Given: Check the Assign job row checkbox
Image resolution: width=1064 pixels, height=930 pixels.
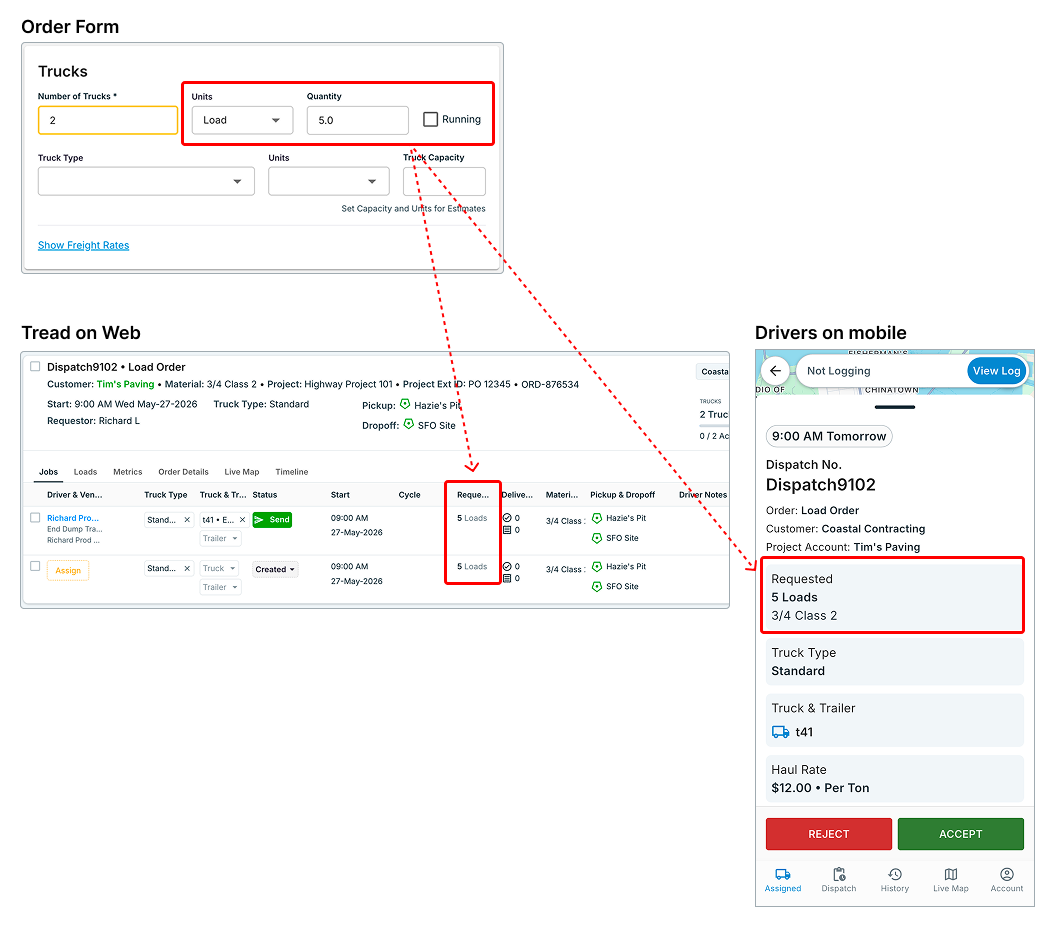Looking at the screenshot, I should pyautogui.click(x=35, y=566).
